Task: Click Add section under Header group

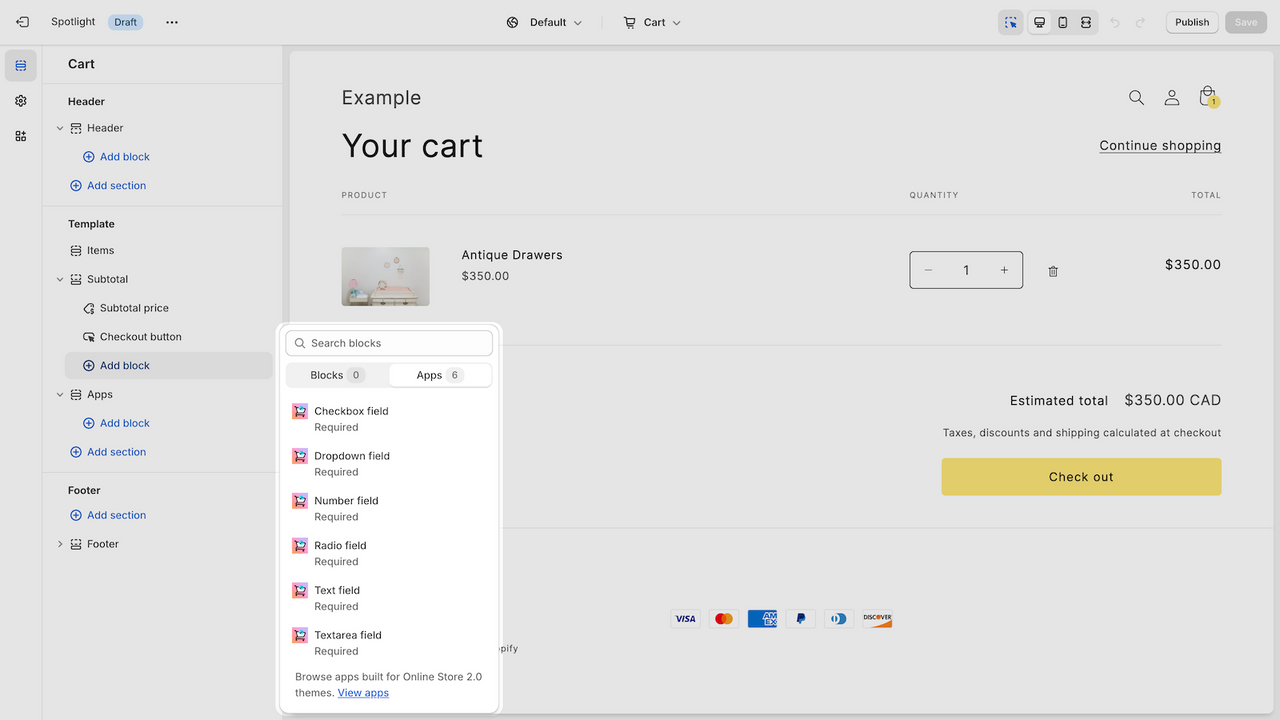Action: tap(108, 186)
